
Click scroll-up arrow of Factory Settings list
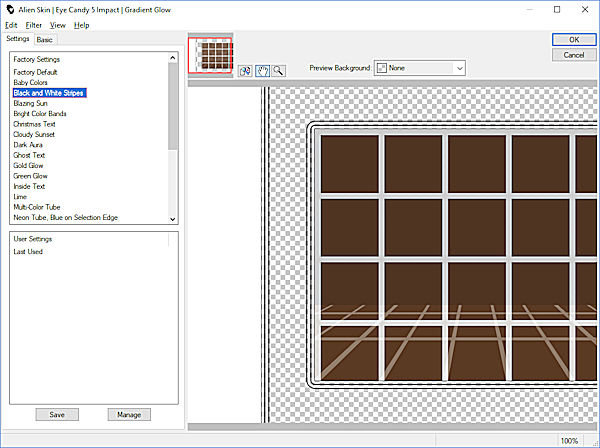[x=173, y=58]
